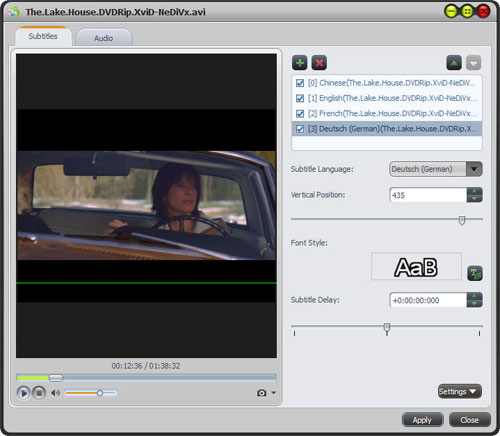
Task: Click the Subtitle Delay slider handle
Action: pos(387,327)
